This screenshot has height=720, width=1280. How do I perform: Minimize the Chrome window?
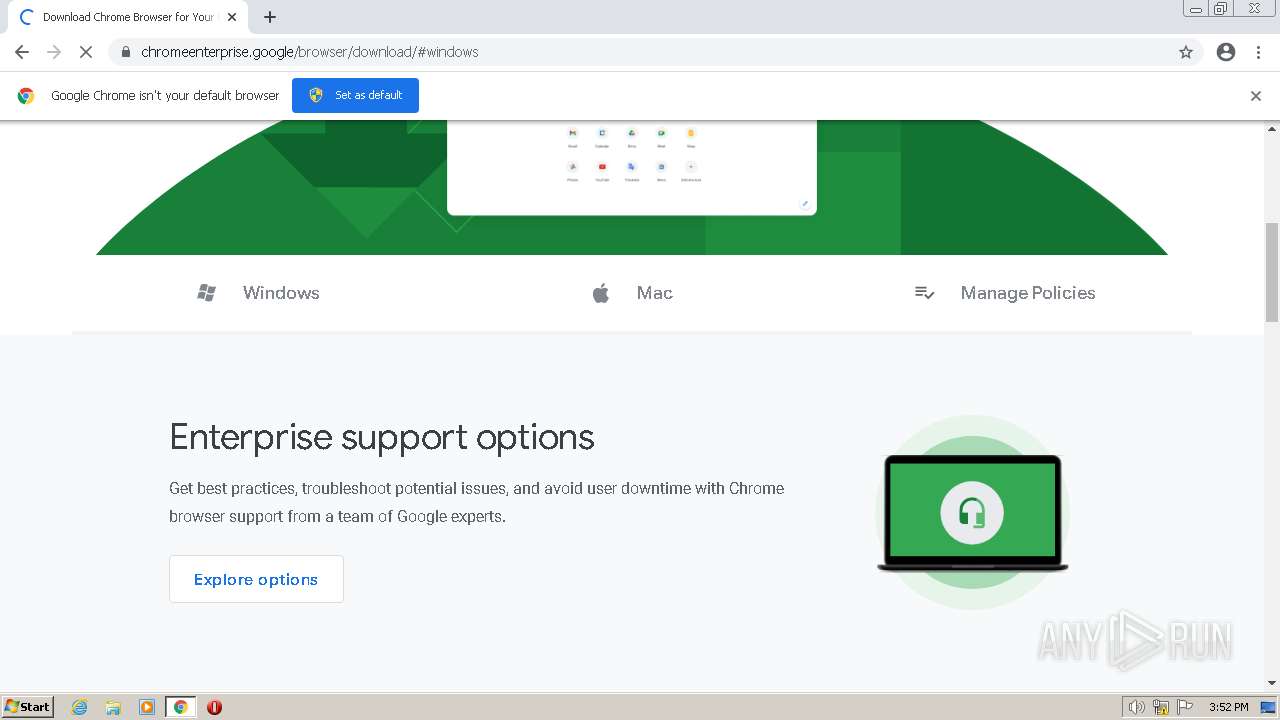coord(1196,9)
